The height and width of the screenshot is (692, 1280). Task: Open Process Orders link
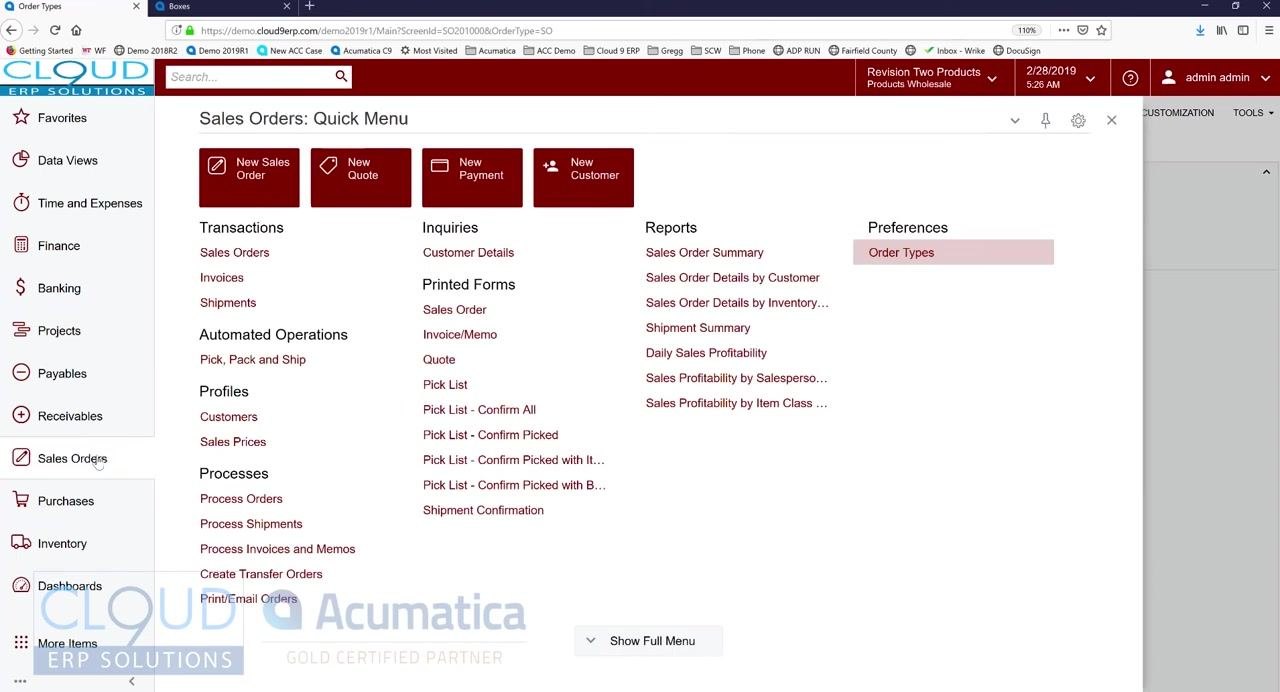click(241, 499)
